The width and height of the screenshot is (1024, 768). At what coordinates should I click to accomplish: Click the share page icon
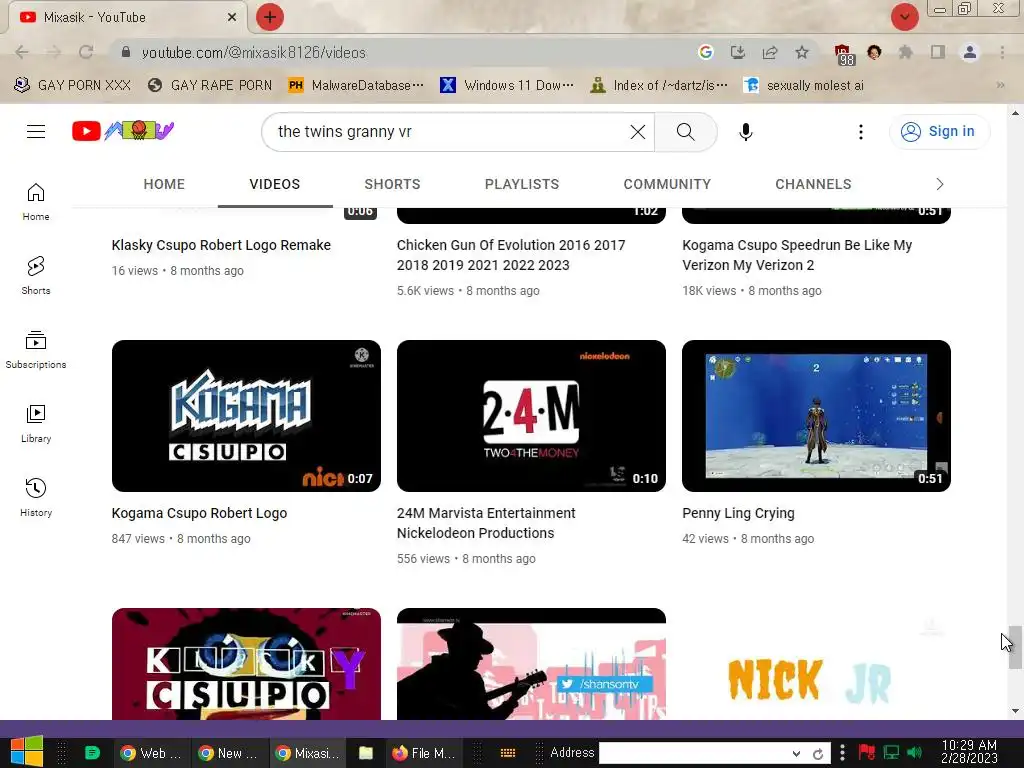pos(770,52)
